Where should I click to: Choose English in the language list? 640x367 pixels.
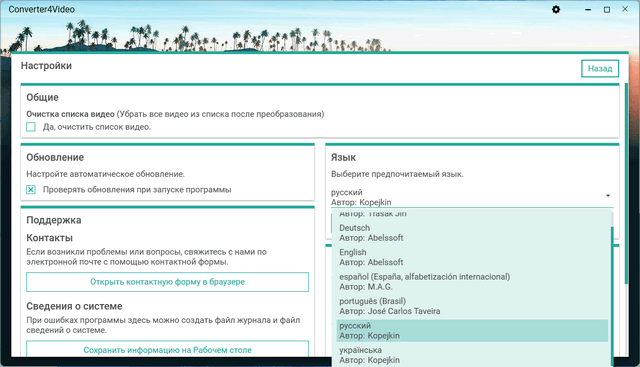[472, 257]
